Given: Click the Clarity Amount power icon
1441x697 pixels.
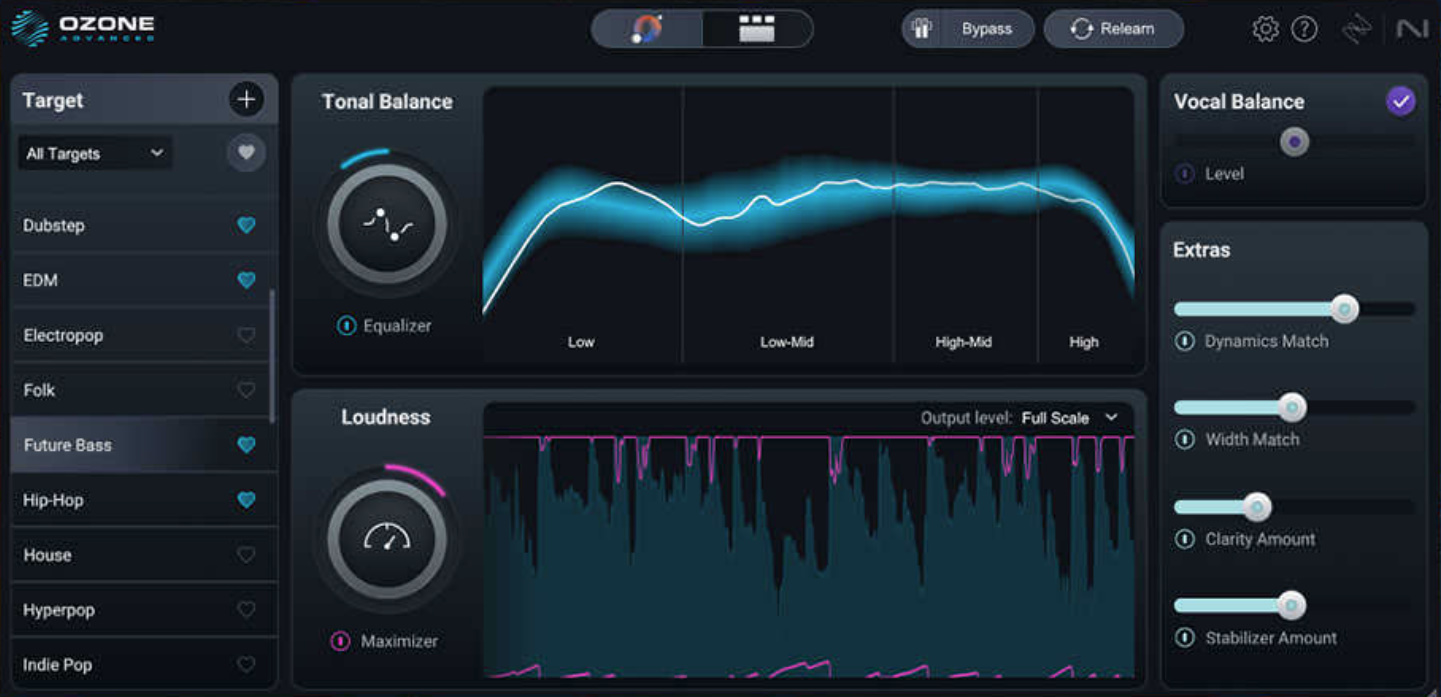Looking at the screenshot, I should coord(1186,539).
